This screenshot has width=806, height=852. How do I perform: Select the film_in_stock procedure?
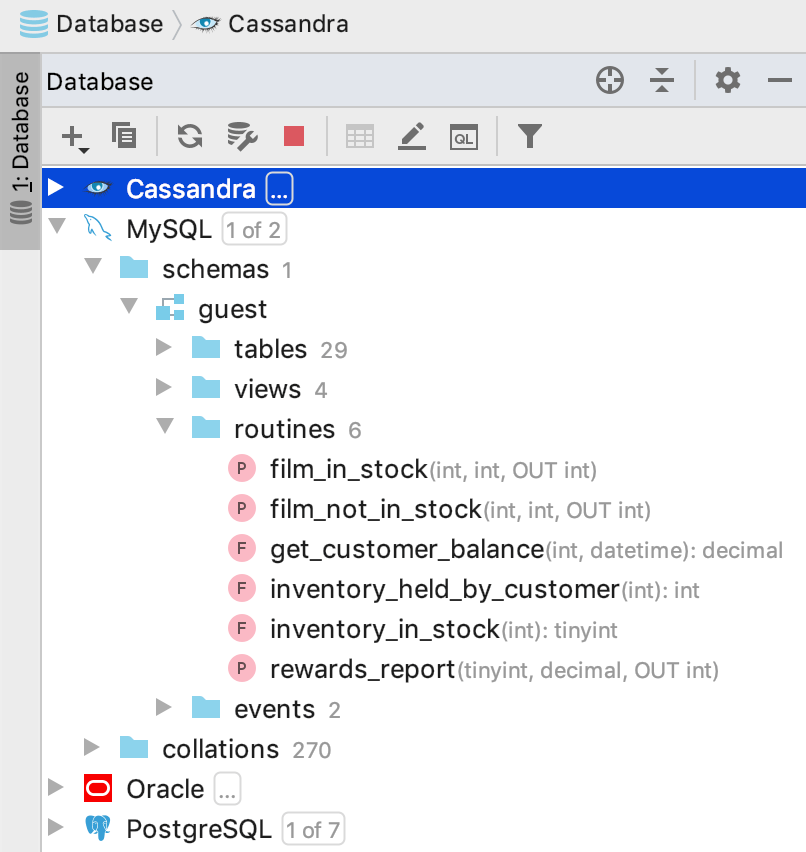[x=424, y=469]
